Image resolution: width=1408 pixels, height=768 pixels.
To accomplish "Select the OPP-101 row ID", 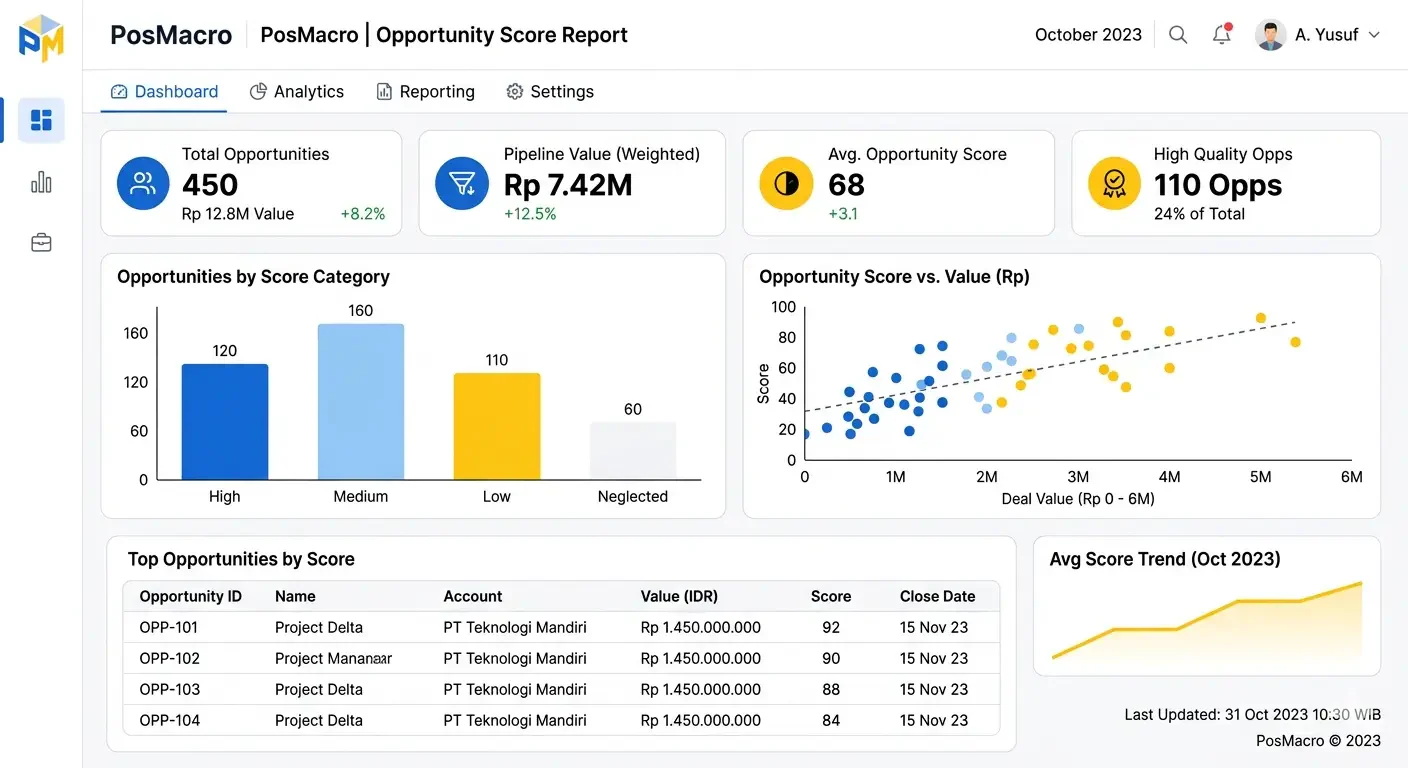I will click(169, 628).
